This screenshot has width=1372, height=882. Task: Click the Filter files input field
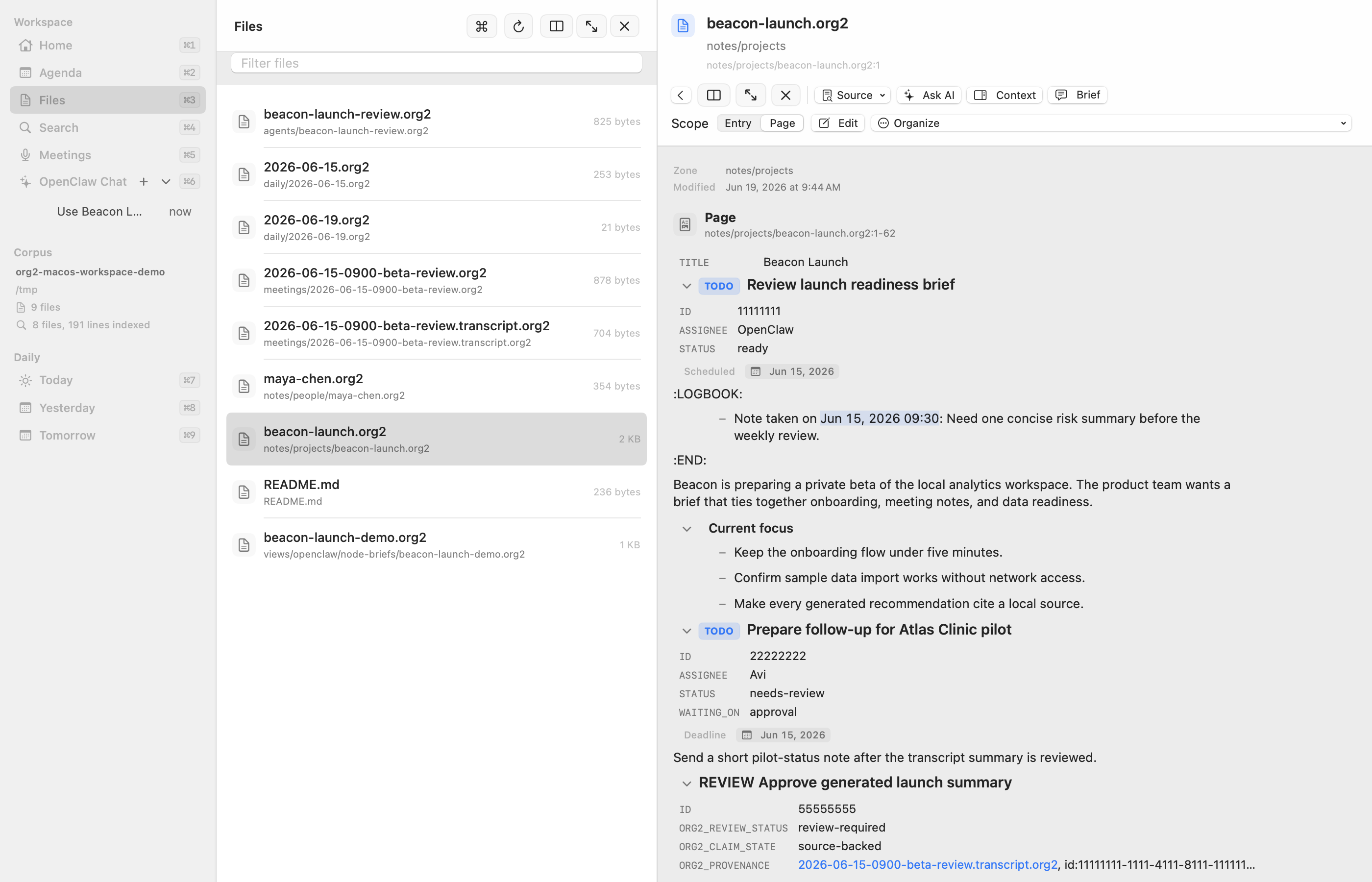[436, 63]
